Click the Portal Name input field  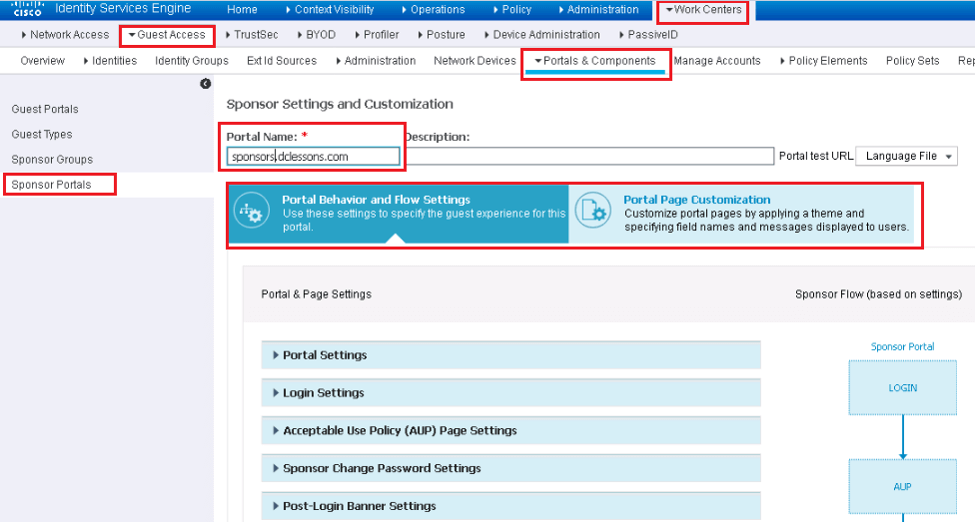coord(313,156)
